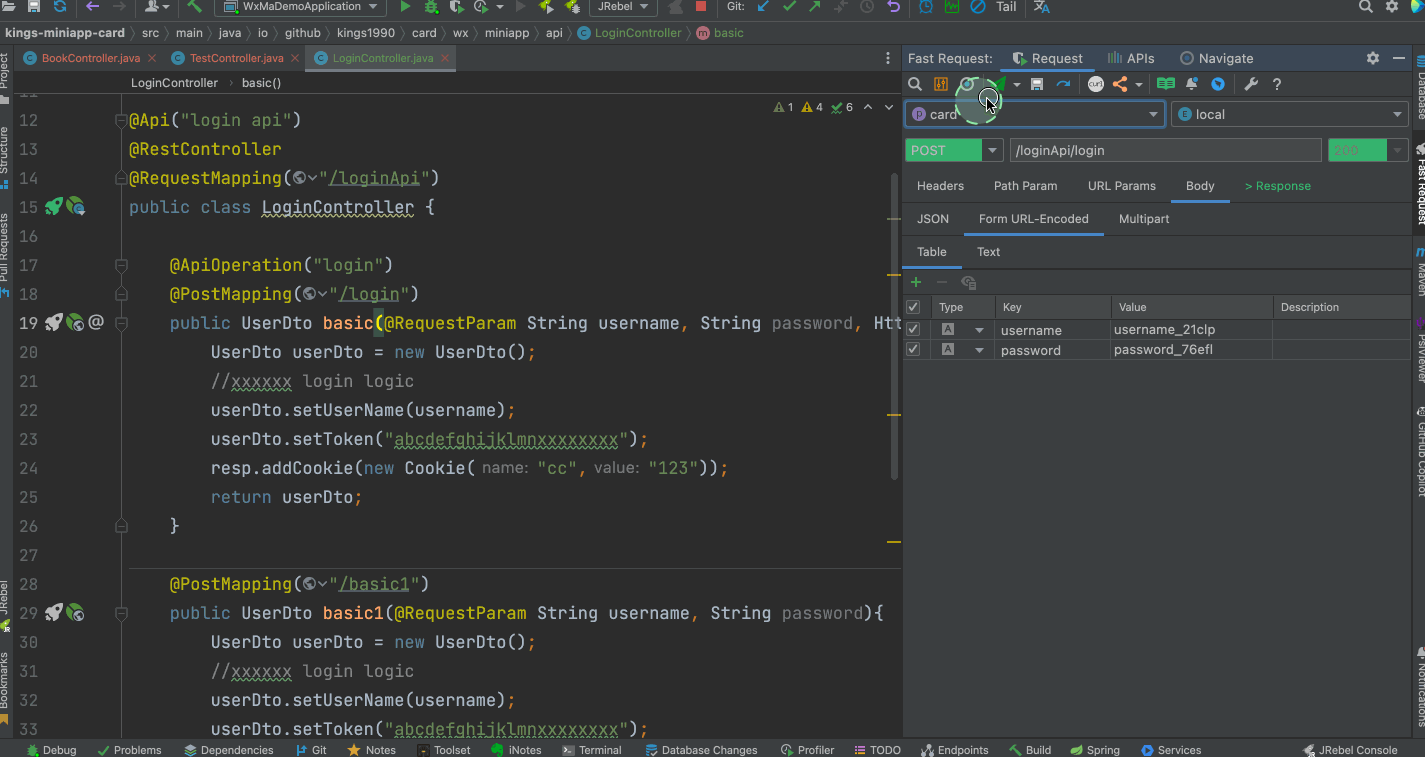Expand the local environment dropdown
The image size is (1425, 757).
(x=1397, y=115)
